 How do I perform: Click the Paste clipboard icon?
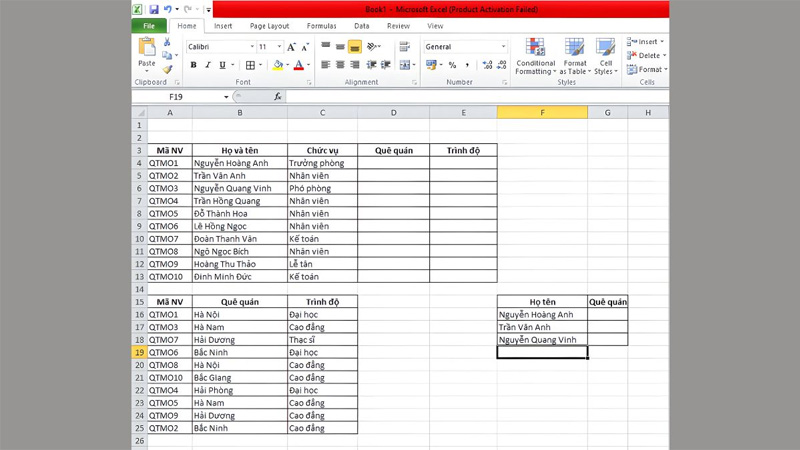tap(147, 47)
